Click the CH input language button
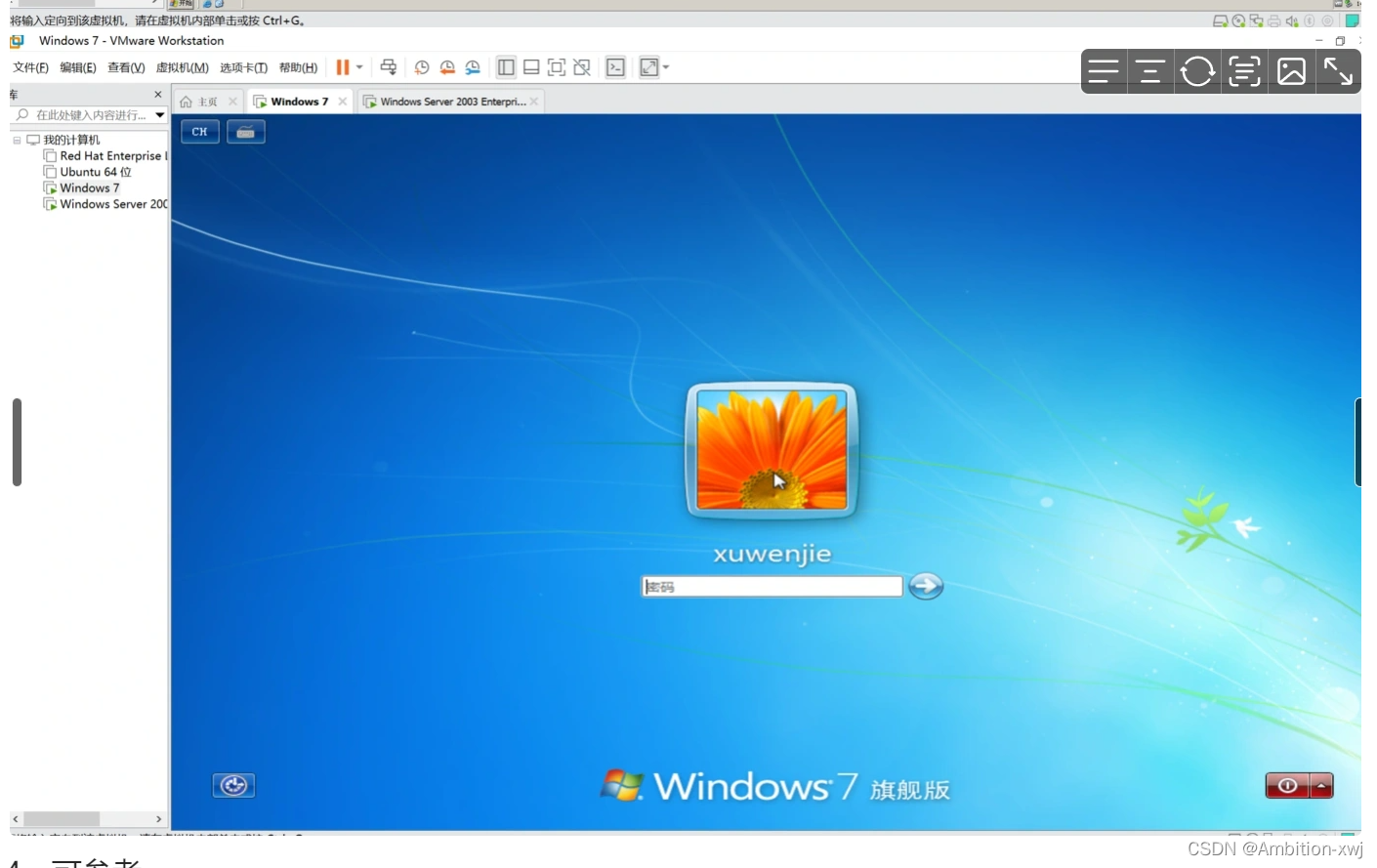Viewport: 1377px width, 868px height. (x=200, y=132)
